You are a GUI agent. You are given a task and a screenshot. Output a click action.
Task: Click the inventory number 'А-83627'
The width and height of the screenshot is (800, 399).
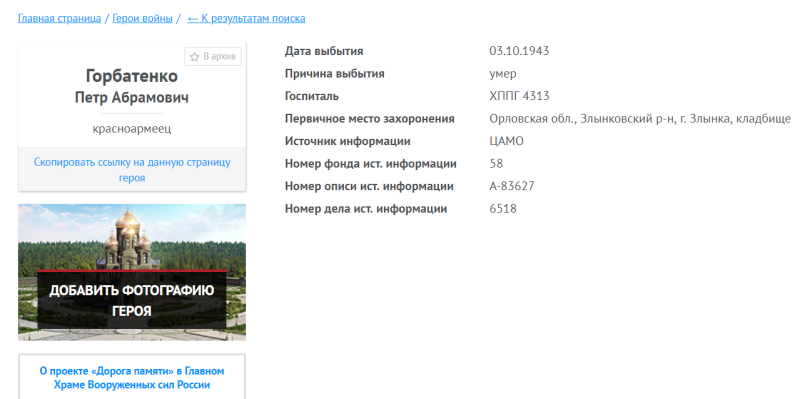(x=512, y=186)
